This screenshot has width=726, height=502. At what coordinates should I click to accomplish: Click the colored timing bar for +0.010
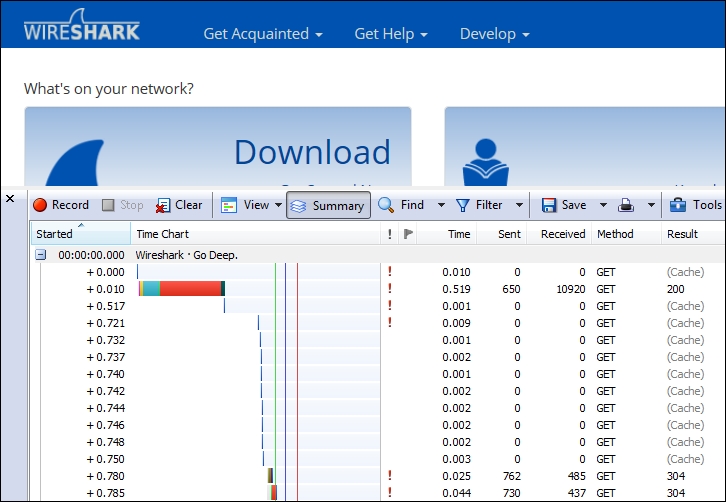(x=182, y=289)
